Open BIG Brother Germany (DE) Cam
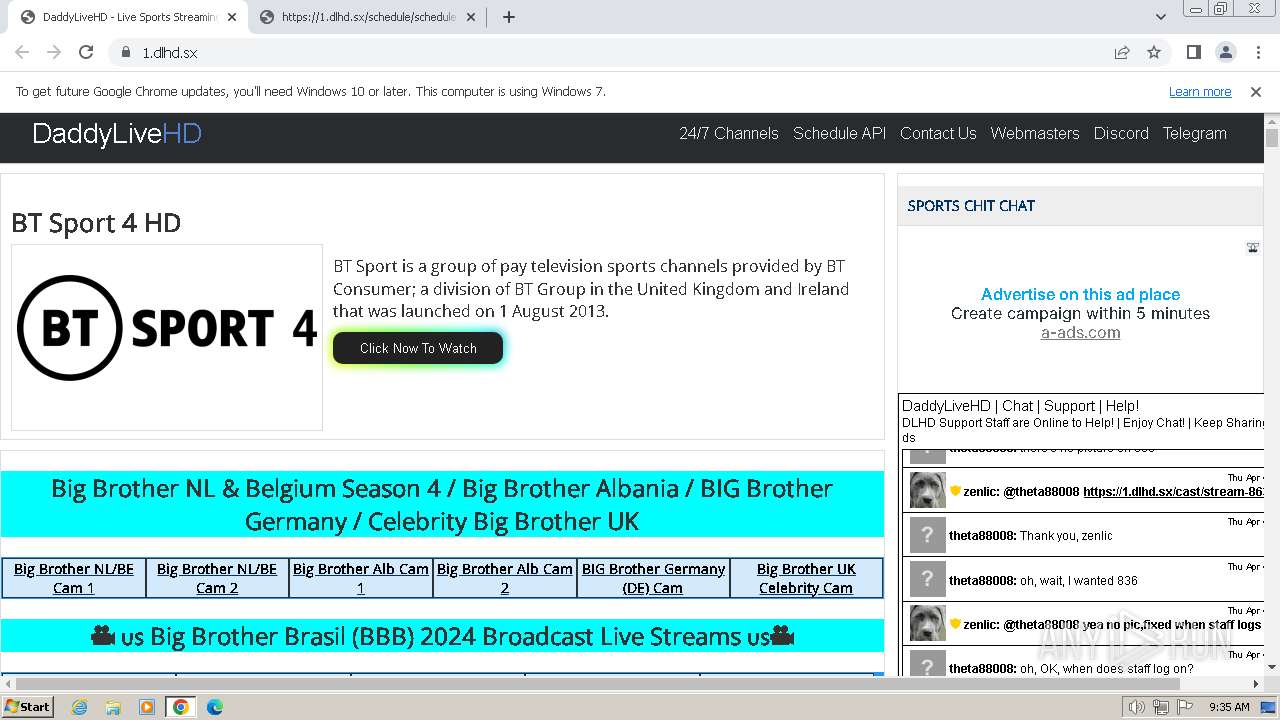 point(653,578)
